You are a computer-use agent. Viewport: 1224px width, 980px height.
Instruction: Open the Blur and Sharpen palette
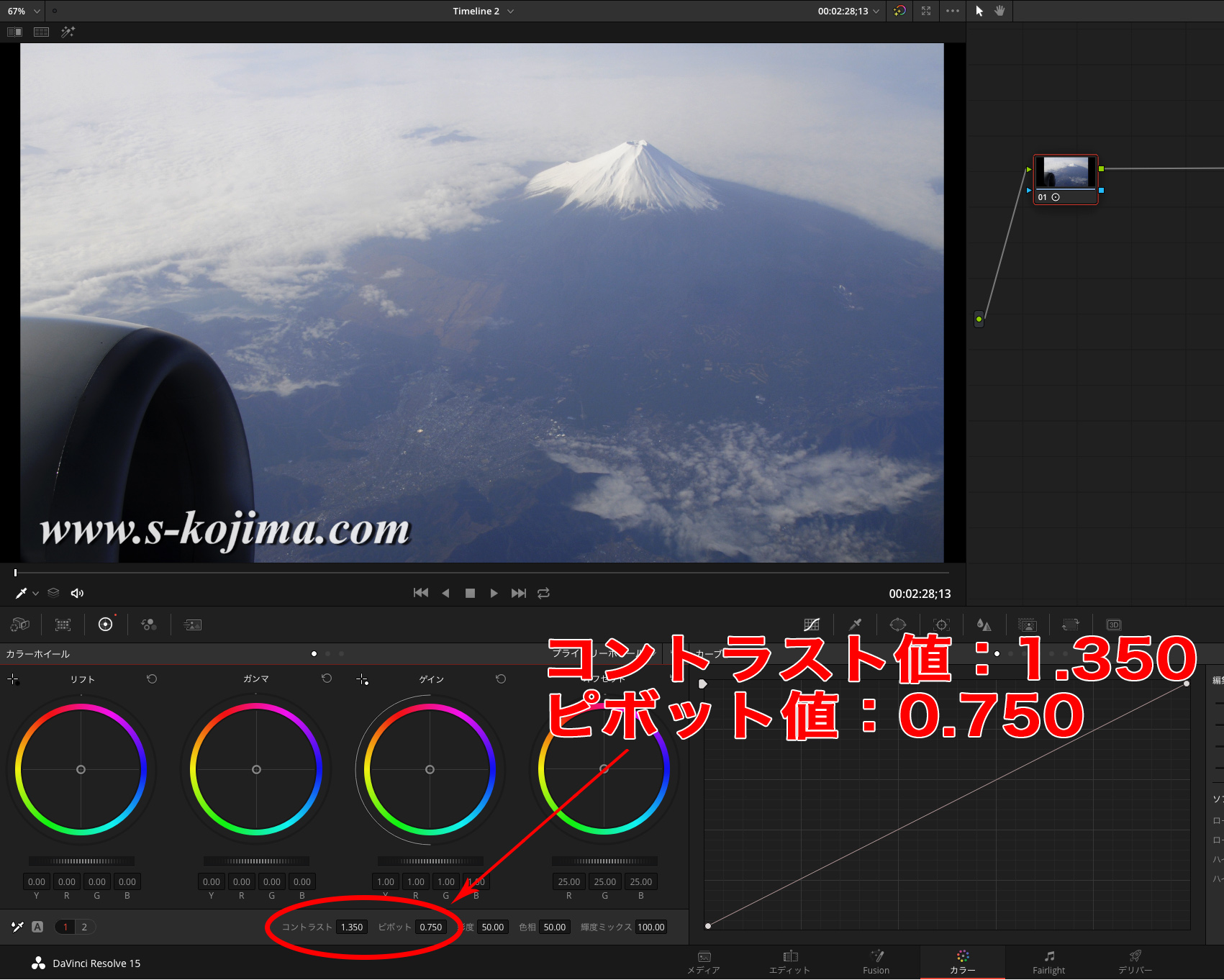click(x=984, y=625)
